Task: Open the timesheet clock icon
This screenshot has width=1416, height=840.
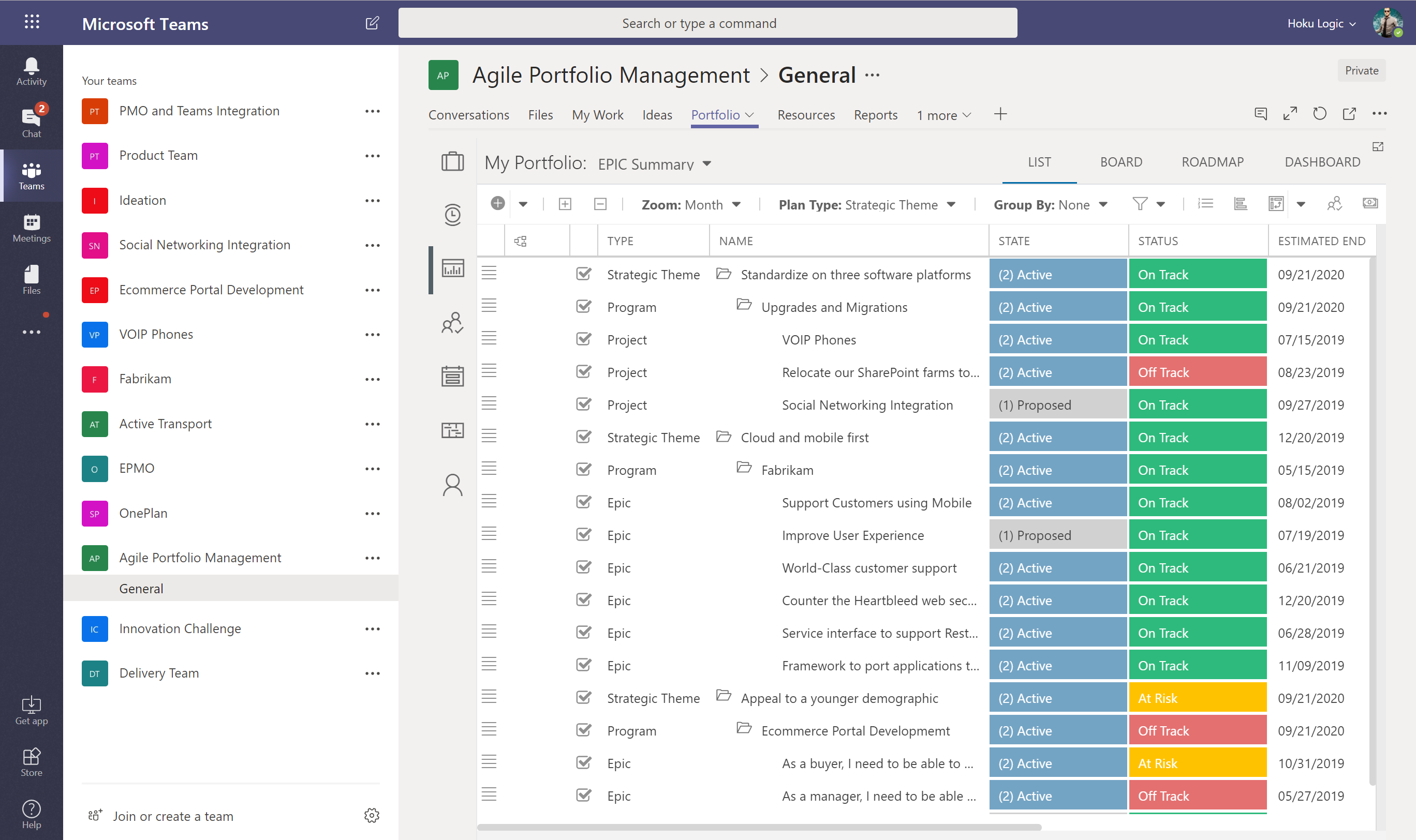Action: 452,215
